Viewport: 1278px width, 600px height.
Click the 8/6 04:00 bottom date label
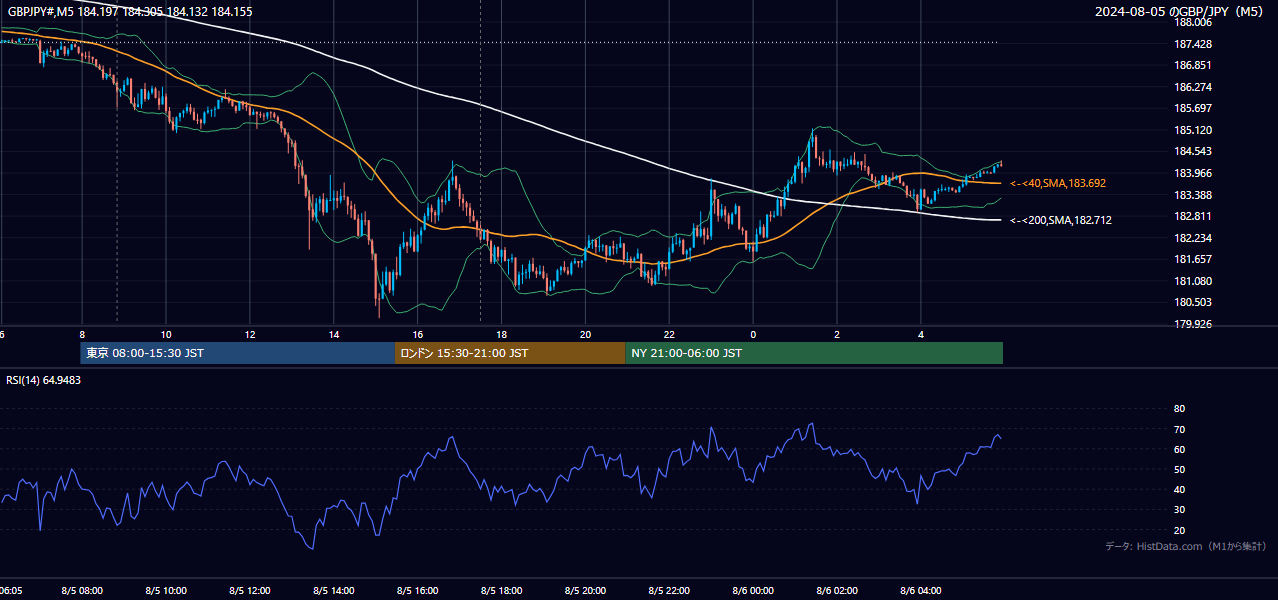pyautogui.click(x=922, y=591)
